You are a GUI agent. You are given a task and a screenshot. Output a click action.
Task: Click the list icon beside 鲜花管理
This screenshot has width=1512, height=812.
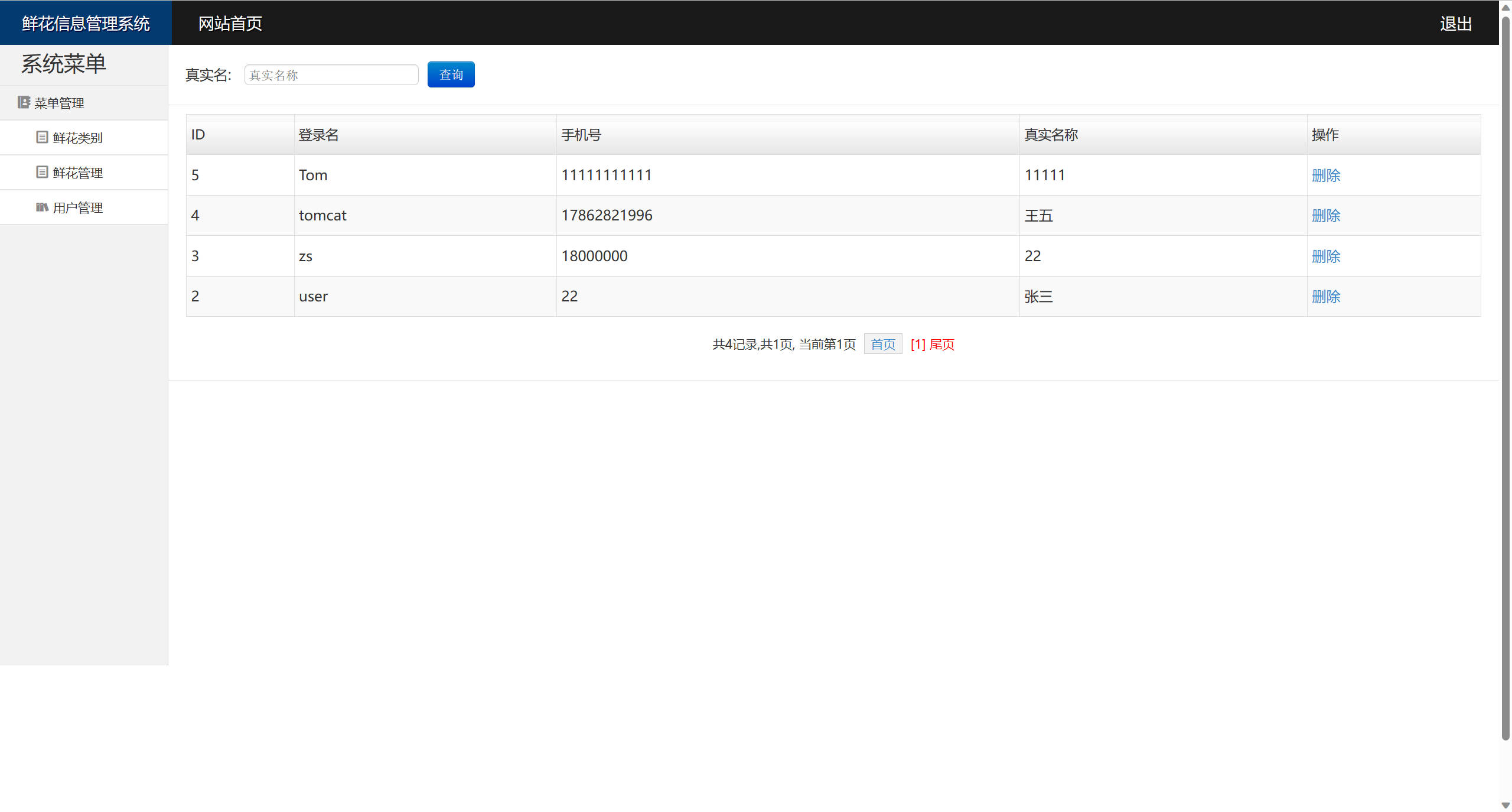[42, 172]
